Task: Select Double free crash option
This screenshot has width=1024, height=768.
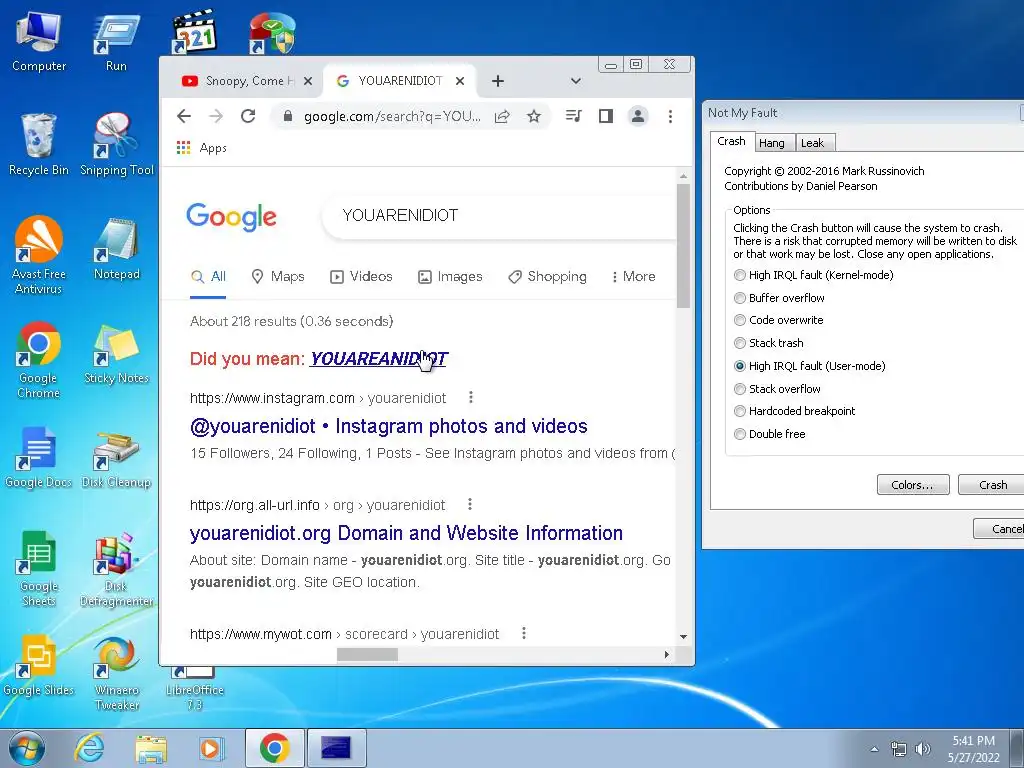Action: [x=769, y=434]
